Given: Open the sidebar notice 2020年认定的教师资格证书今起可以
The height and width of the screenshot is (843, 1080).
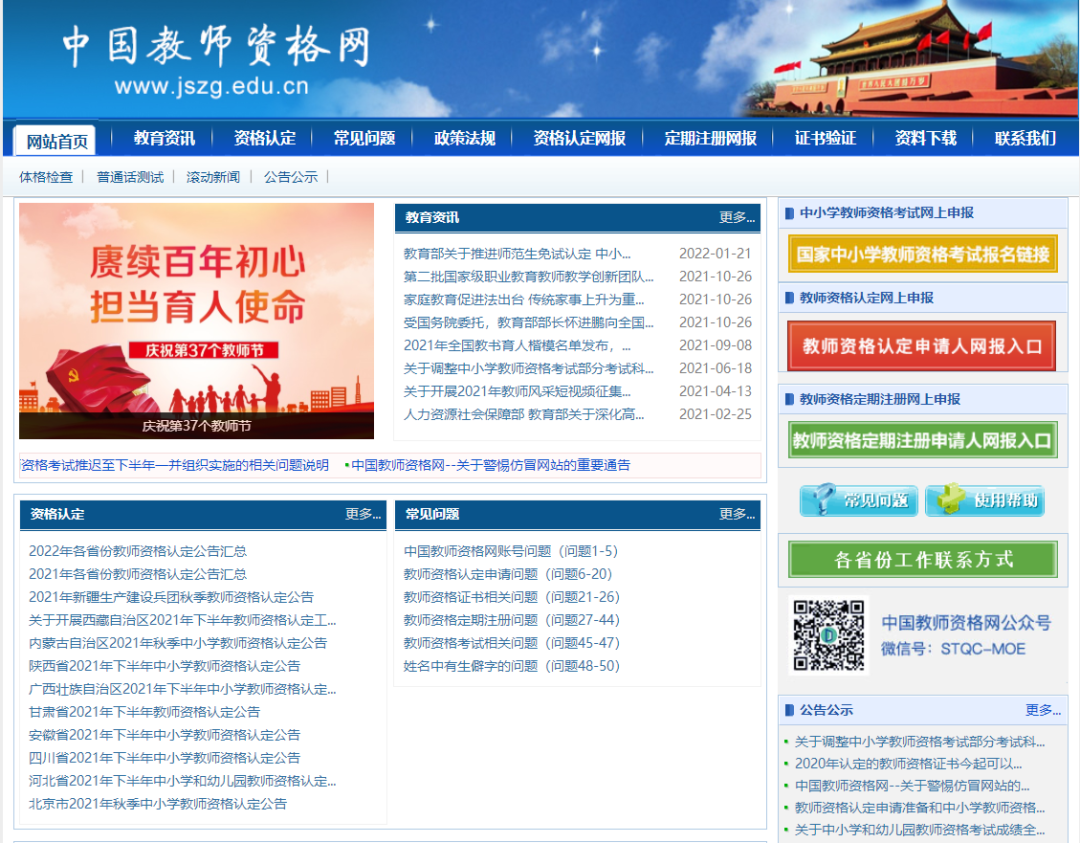Looking at the screenshot, I should (x=908, y=763).
